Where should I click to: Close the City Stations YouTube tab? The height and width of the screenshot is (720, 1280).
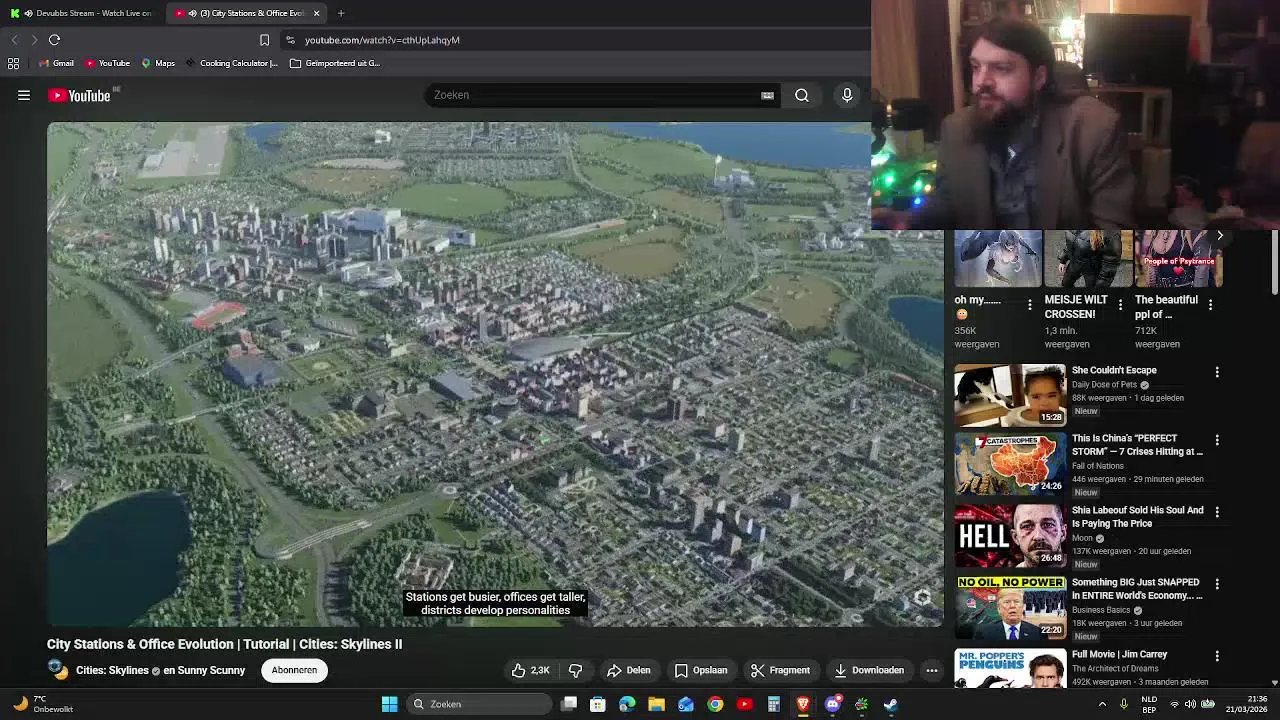tap(316, 13)
